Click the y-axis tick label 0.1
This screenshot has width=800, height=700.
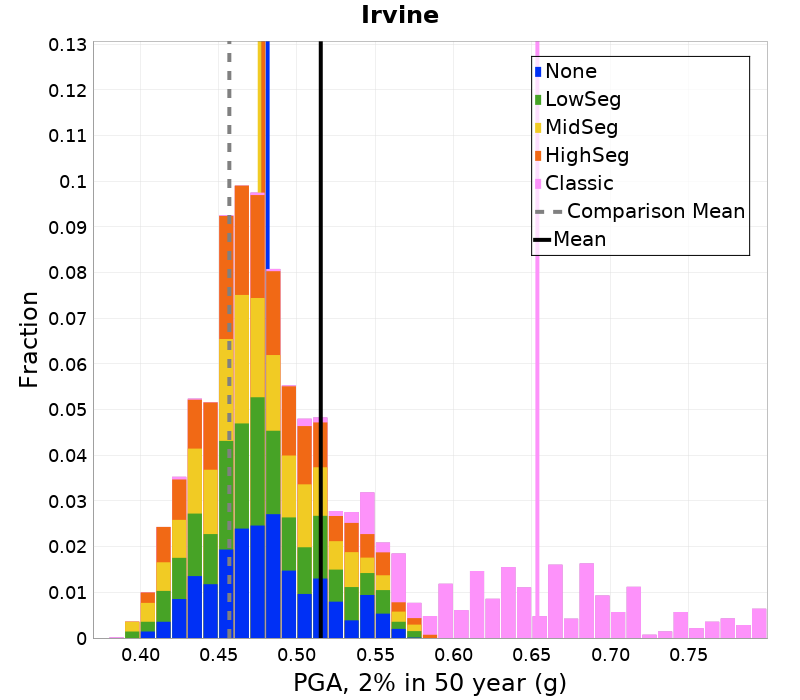point(73,182)
